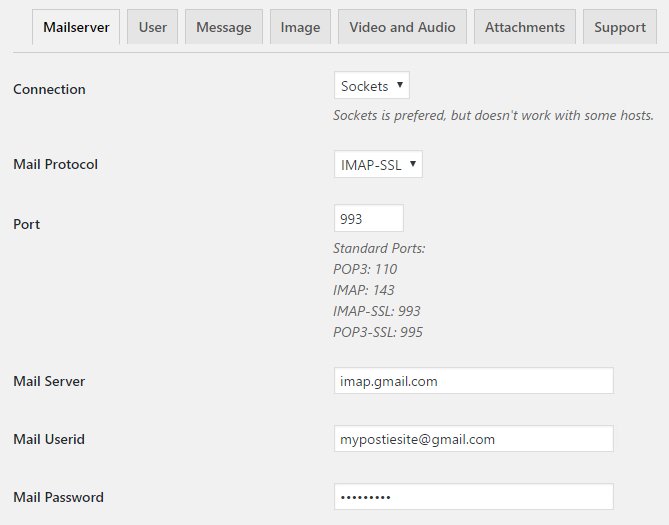Select the Mailserver tab
This screenshot has width=669, height=525.
tap(76, 27)
